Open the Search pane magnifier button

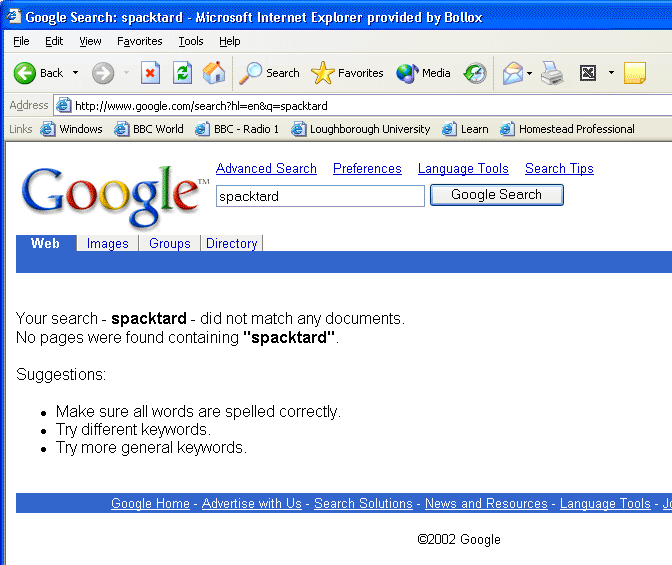pos(270,73)
